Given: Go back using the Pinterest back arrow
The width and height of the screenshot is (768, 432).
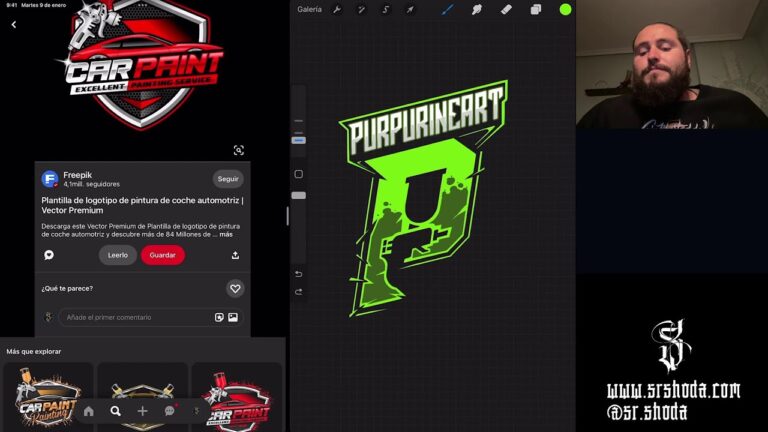Looking at the screenshot, I should 14,24.
